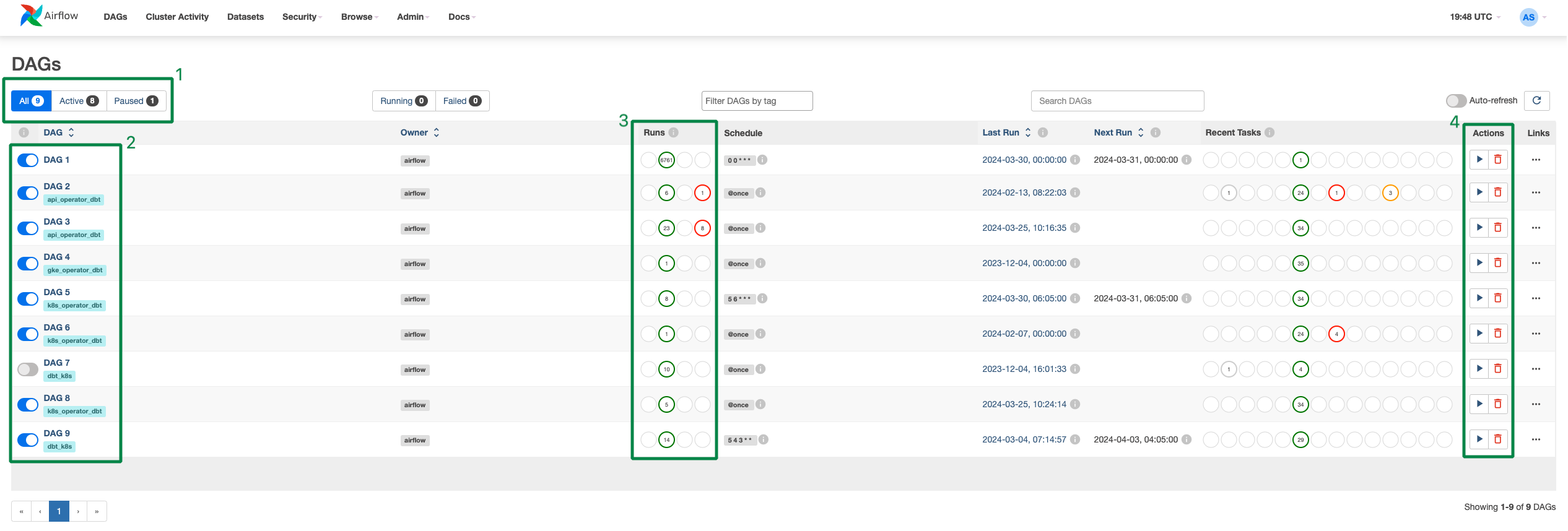
Task: Delete DAG 7 using trash icon
Action: [1497, 369]
